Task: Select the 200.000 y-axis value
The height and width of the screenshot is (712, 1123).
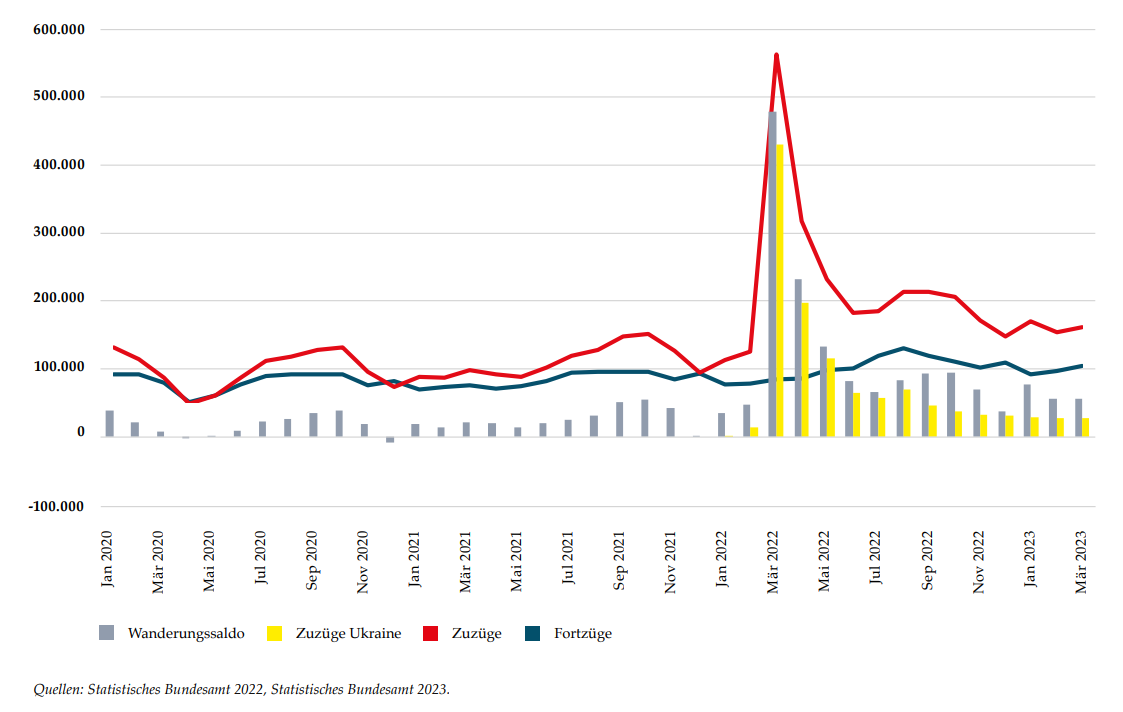Action: pos(59,299)
